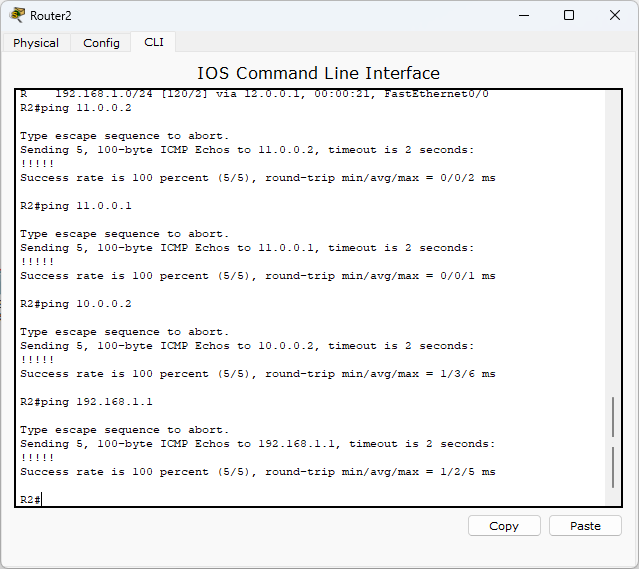
Task: Click the R2# prompt at the bottom
Action: click(x=31, y=499)
